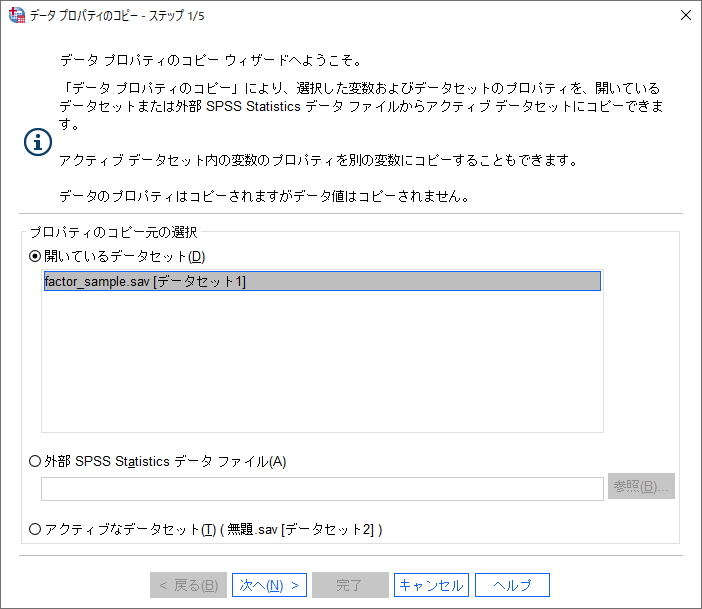The width and height of the screenshot is (702, 609).
Task: Click the 完了 finish button
Action: click(x=350, y=585)
